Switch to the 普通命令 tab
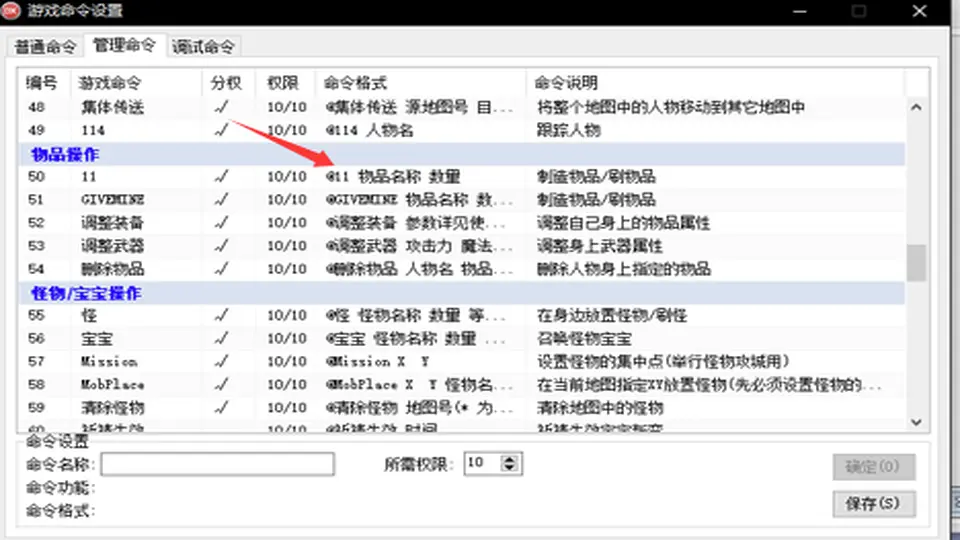 tap(45, 47)
